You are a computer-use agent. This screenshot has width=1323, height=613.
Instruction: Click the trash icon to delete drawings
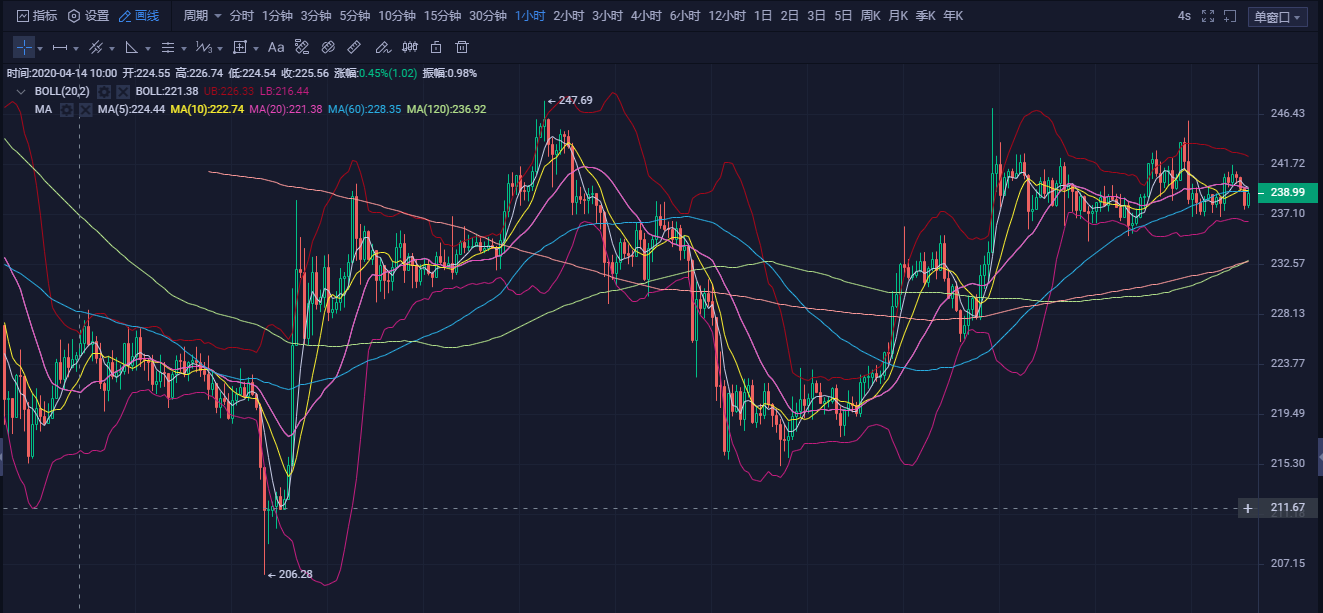click(x=461, y=47)
